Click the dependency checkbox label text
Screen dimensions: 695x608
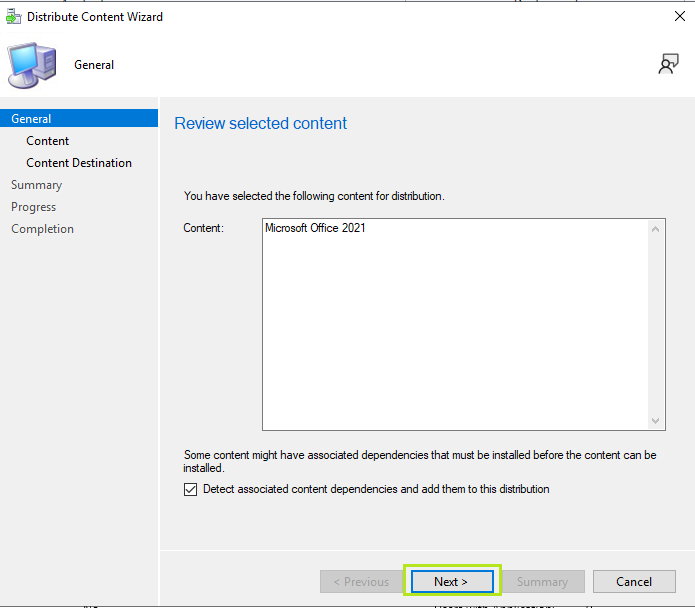point(376,489)
